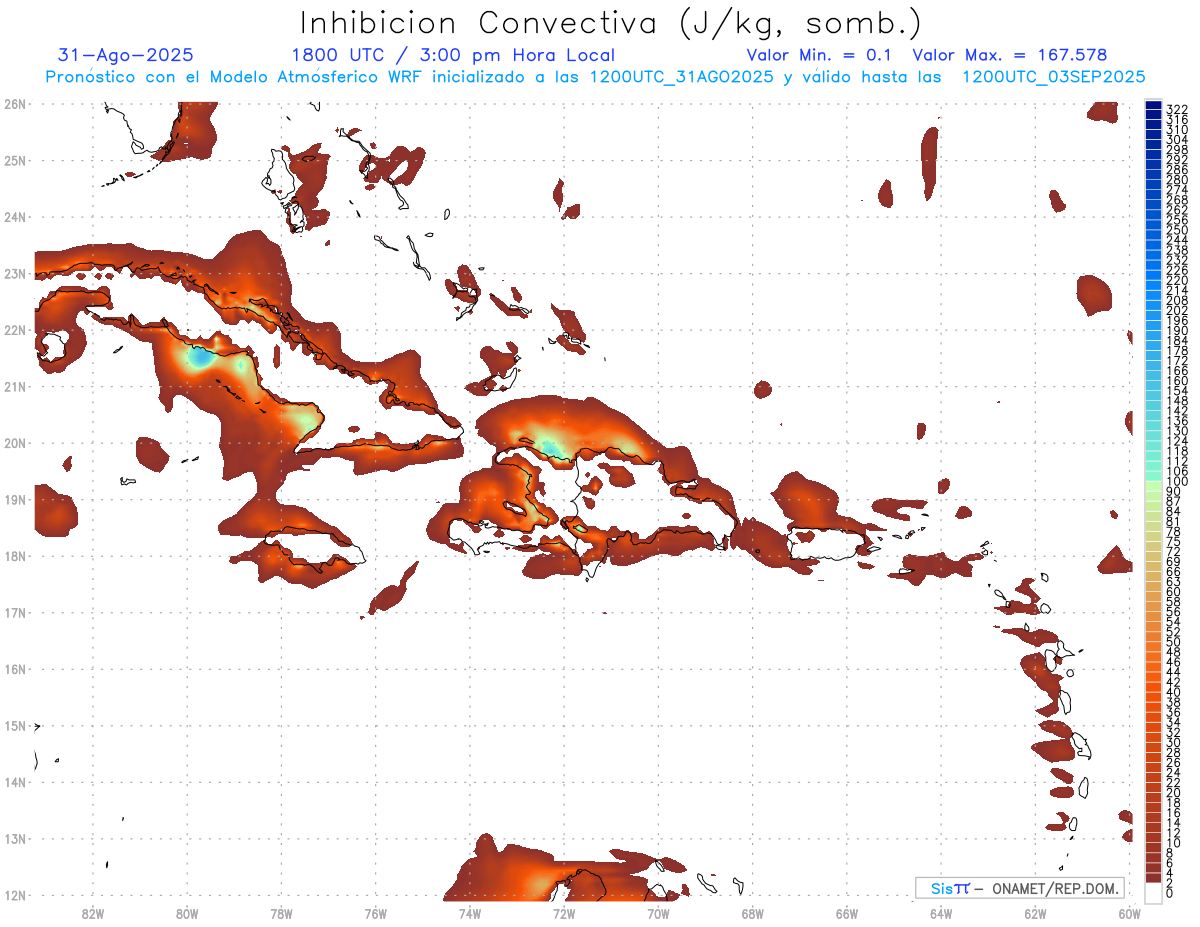1200x927 pixels.
Task: Click '1800 UTC / 3:00 pm Hora Local'
Action: (453, 55)
